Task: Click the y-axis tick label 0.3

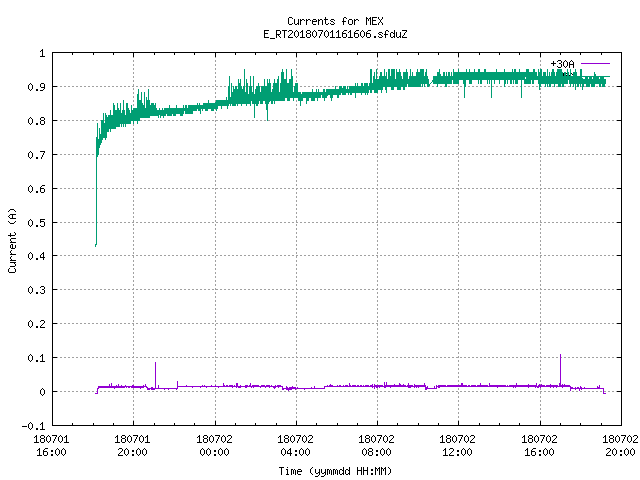Action: point(36,290)
